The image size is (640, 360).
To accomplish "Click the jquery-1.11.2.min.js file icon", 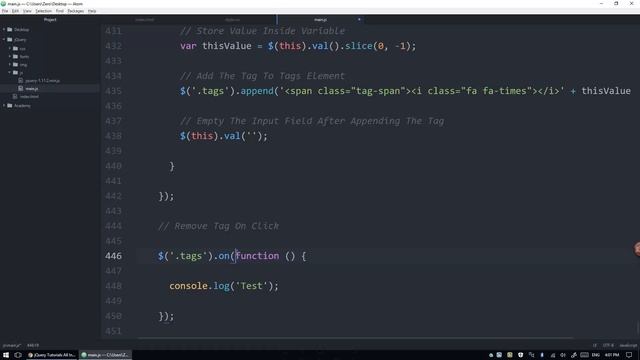I will click(21, 80).
